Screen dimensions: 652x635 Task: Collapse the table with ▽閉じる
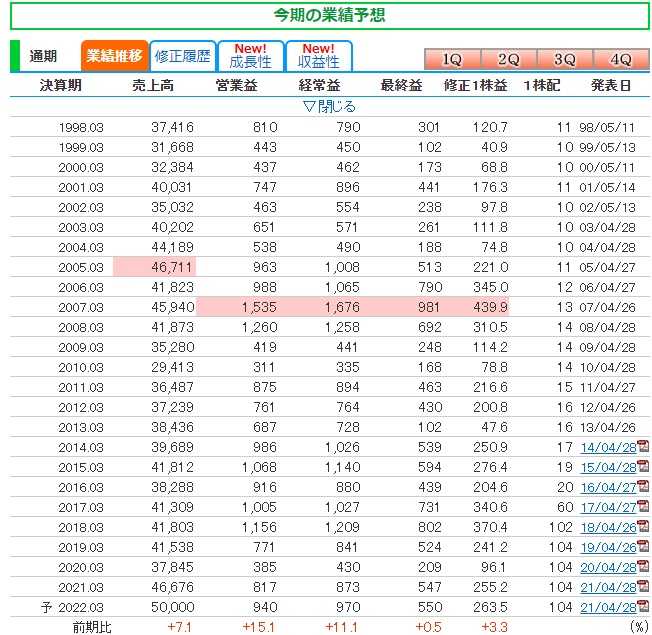(328, 106)
